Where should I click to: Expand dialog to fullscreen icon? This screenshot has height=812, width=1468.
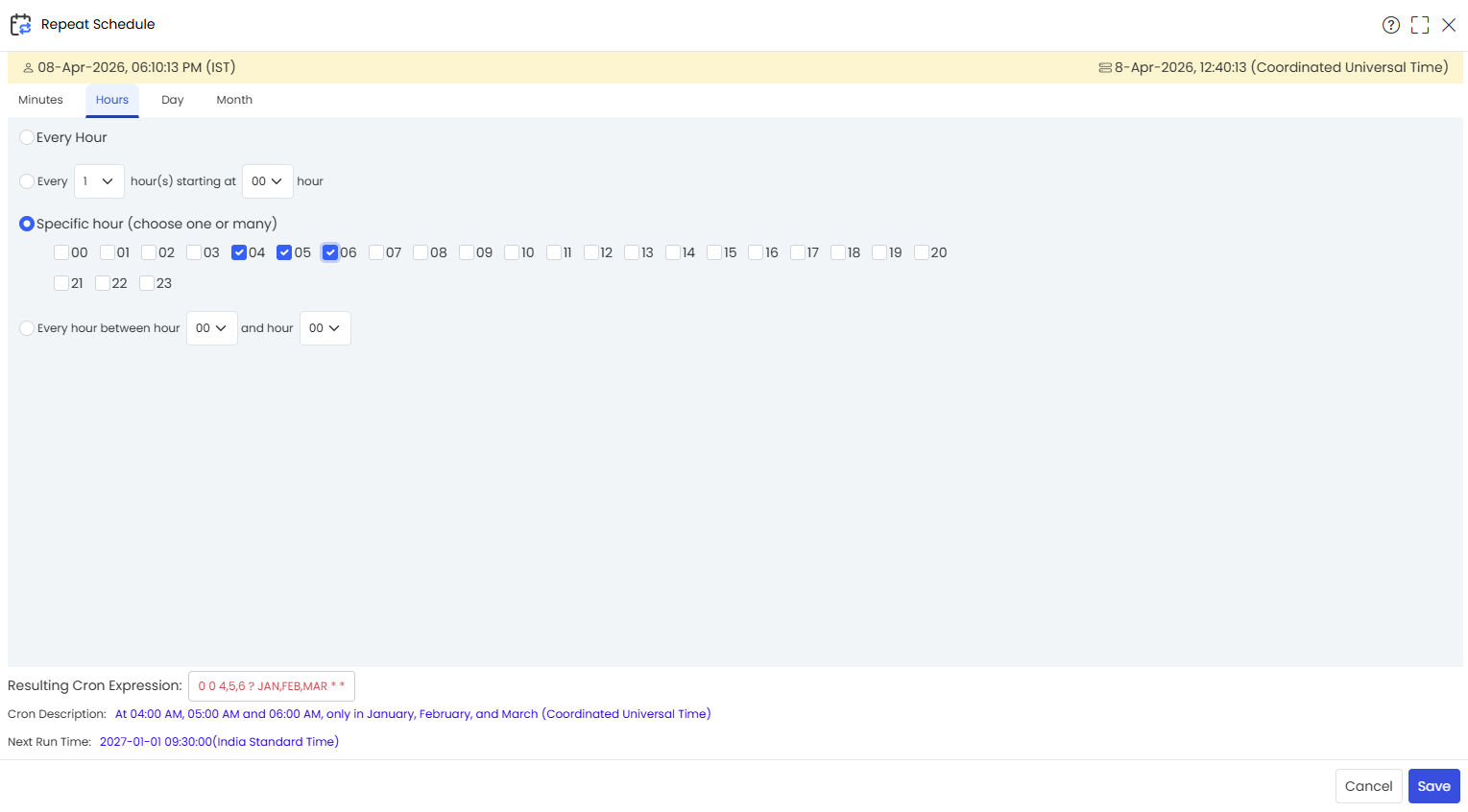pos(1420,25)
